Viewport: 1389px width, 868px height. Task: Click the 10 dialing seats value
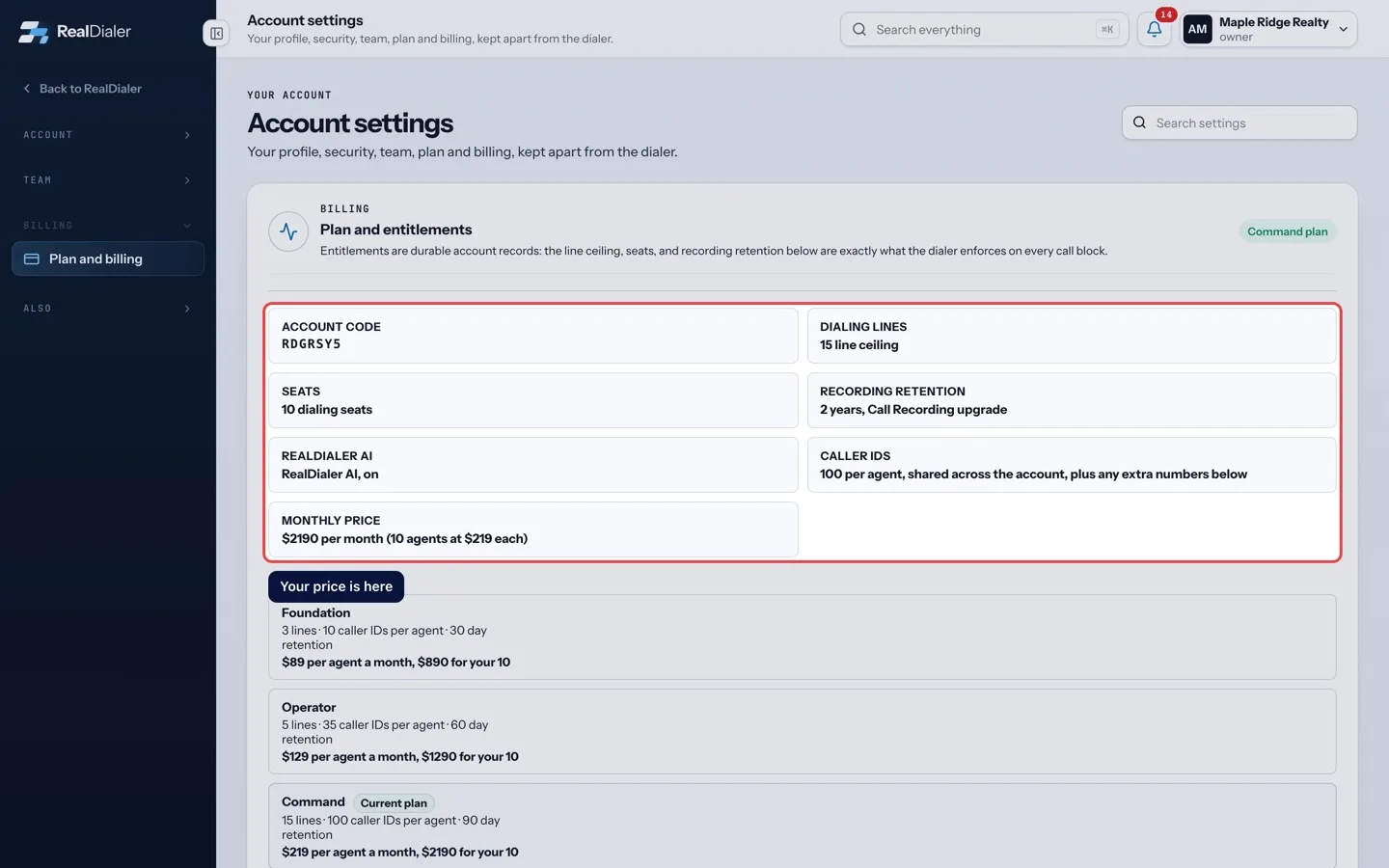[x=327, y=410]
